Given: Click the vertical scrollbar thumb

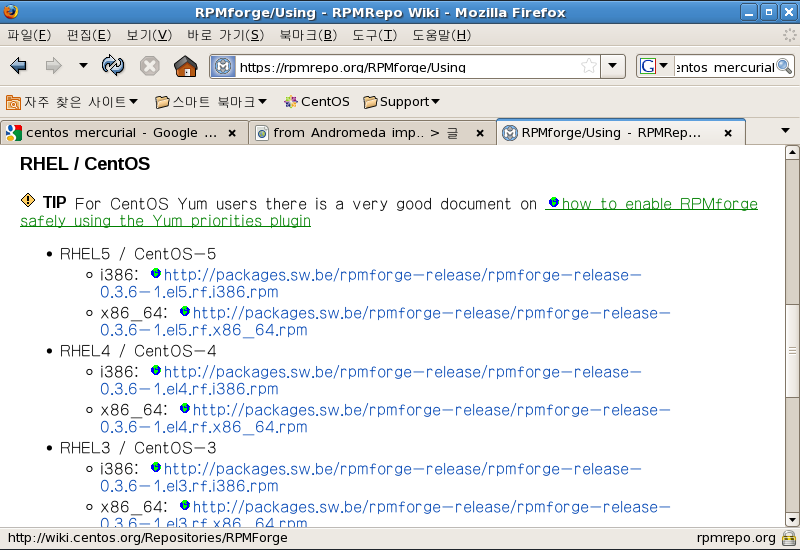Looking at the screenshot, I should pos(792,350).
